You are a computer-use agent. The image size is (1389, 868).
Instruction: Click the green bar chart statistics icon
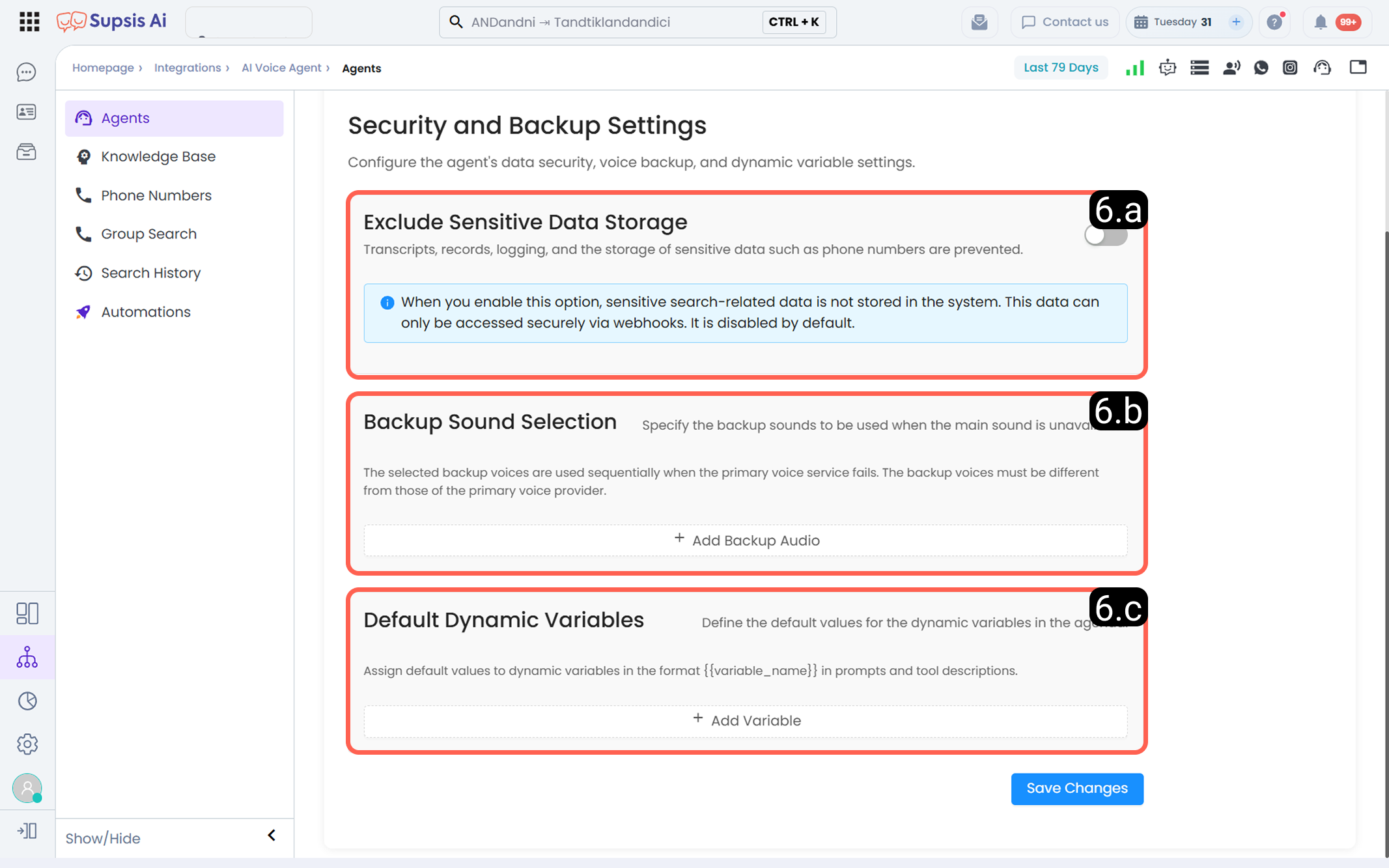[x=1135, y=68]
